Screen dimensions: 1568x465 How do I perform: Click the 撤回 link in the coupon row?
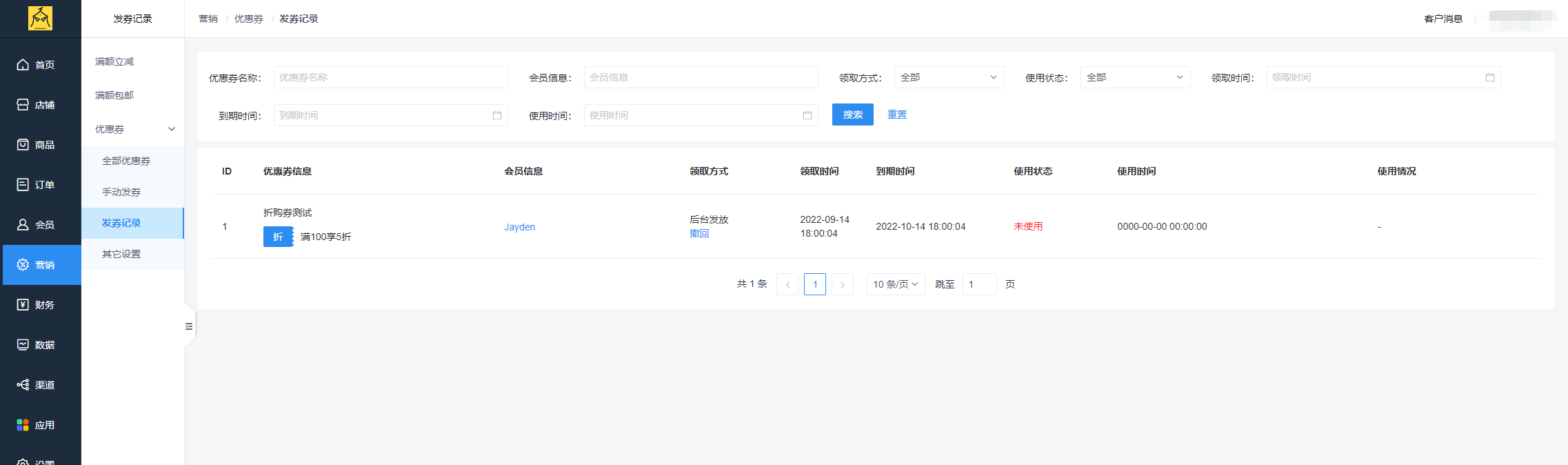tap(699, 234)
